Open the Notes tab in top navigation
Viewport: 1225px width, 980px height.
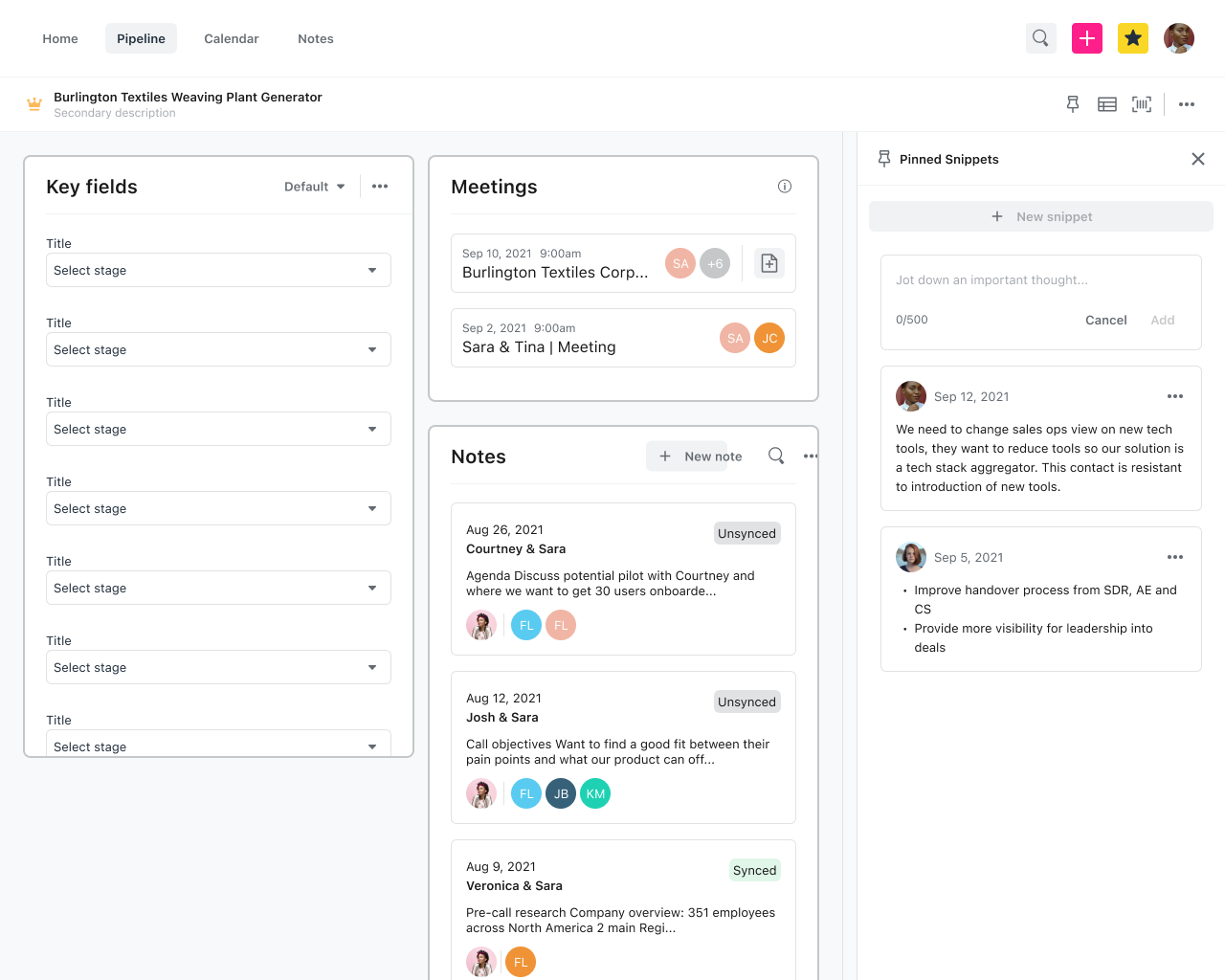pyautogui.click(x=316, y=38)
